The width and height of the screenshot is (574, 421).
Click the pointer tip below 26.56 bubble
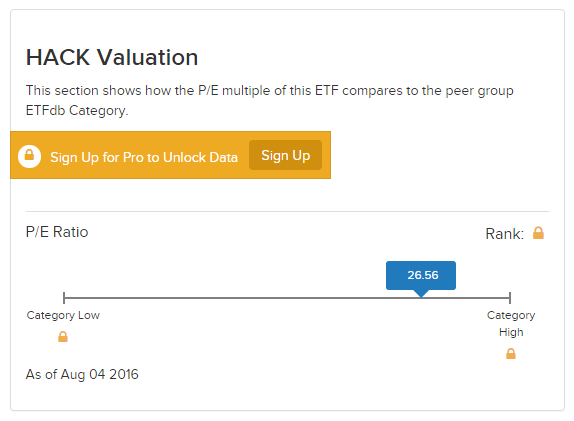pyautogui.click(x=421, y=294)
